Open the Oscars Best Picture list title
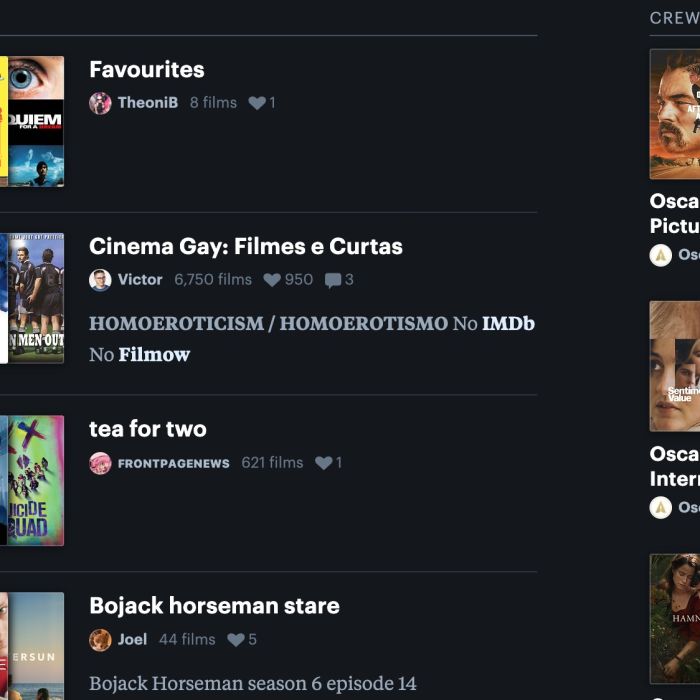Image resolution: width=700 pixels, height=700 pixels. (675, 213)
